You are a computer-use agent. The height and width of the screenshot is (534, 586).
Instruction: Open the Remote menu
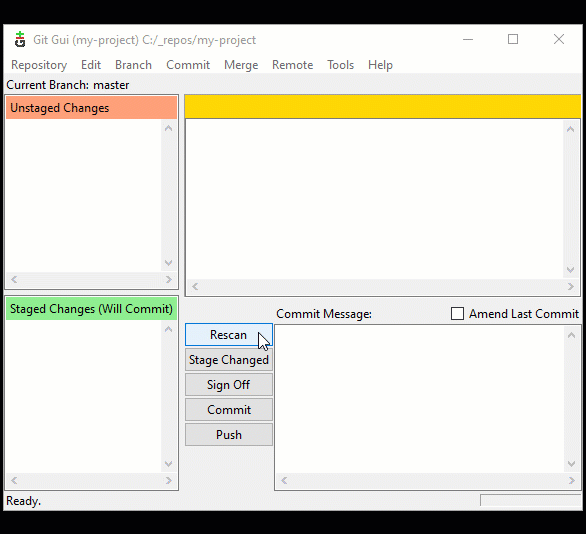pos(293,65)
